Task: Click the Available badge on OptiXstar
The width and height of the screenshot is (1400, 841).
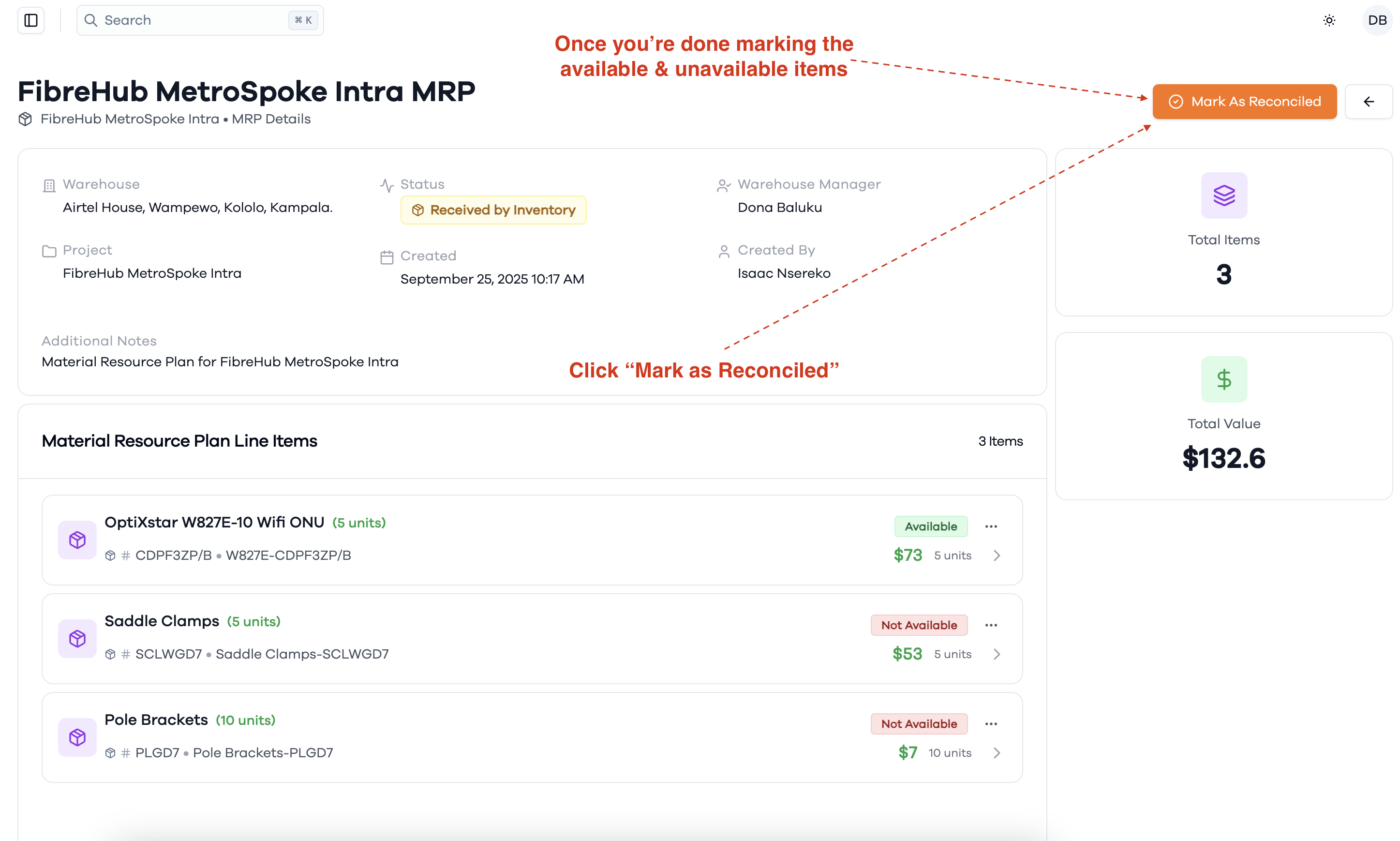Action: [930, 526]
